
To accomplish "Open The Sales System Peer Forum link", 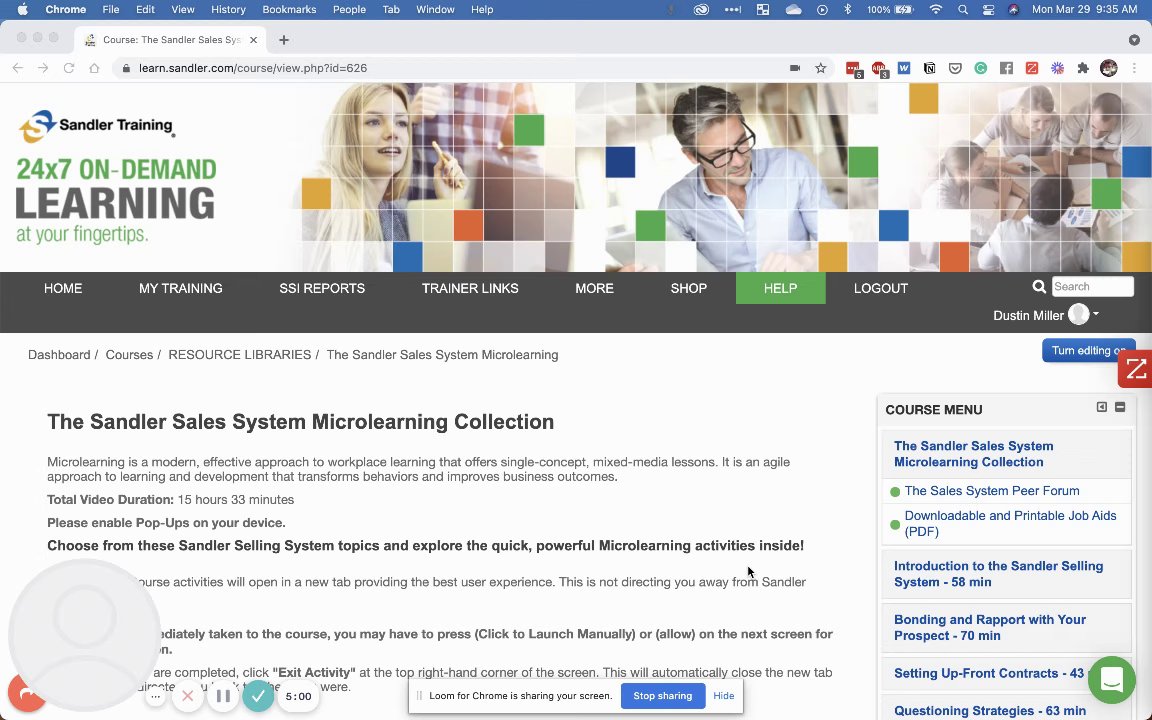I will [x=992, y=491].
